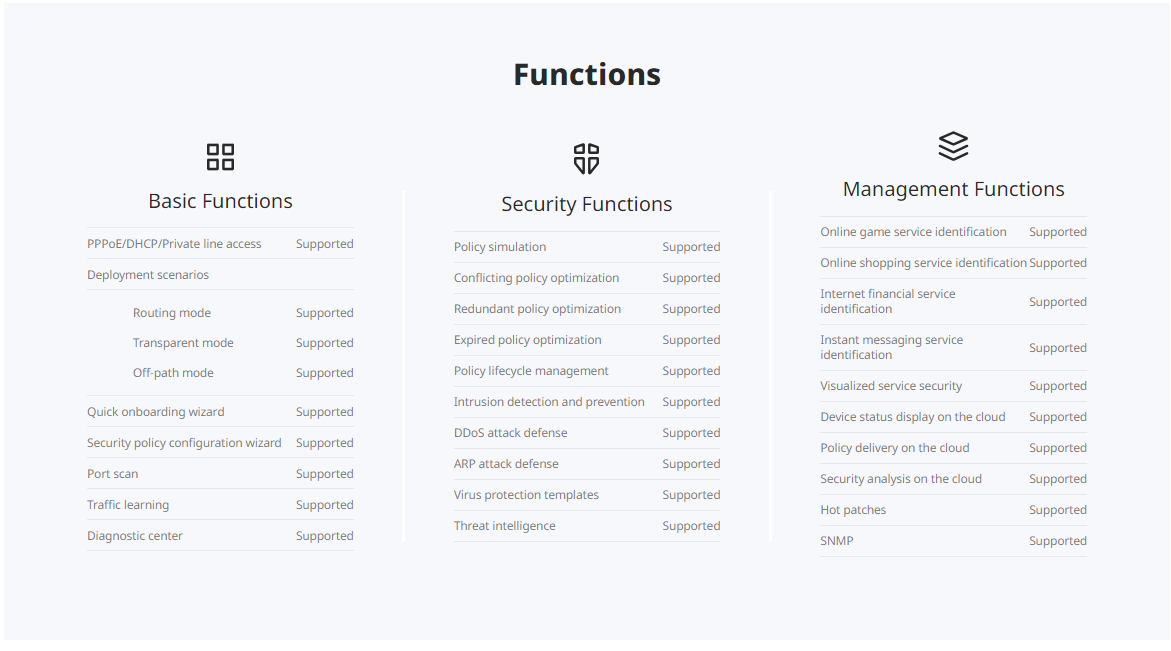The image size is (1171, 651).
Task: Click the Policy simulation row
Action: coord(500,247)
